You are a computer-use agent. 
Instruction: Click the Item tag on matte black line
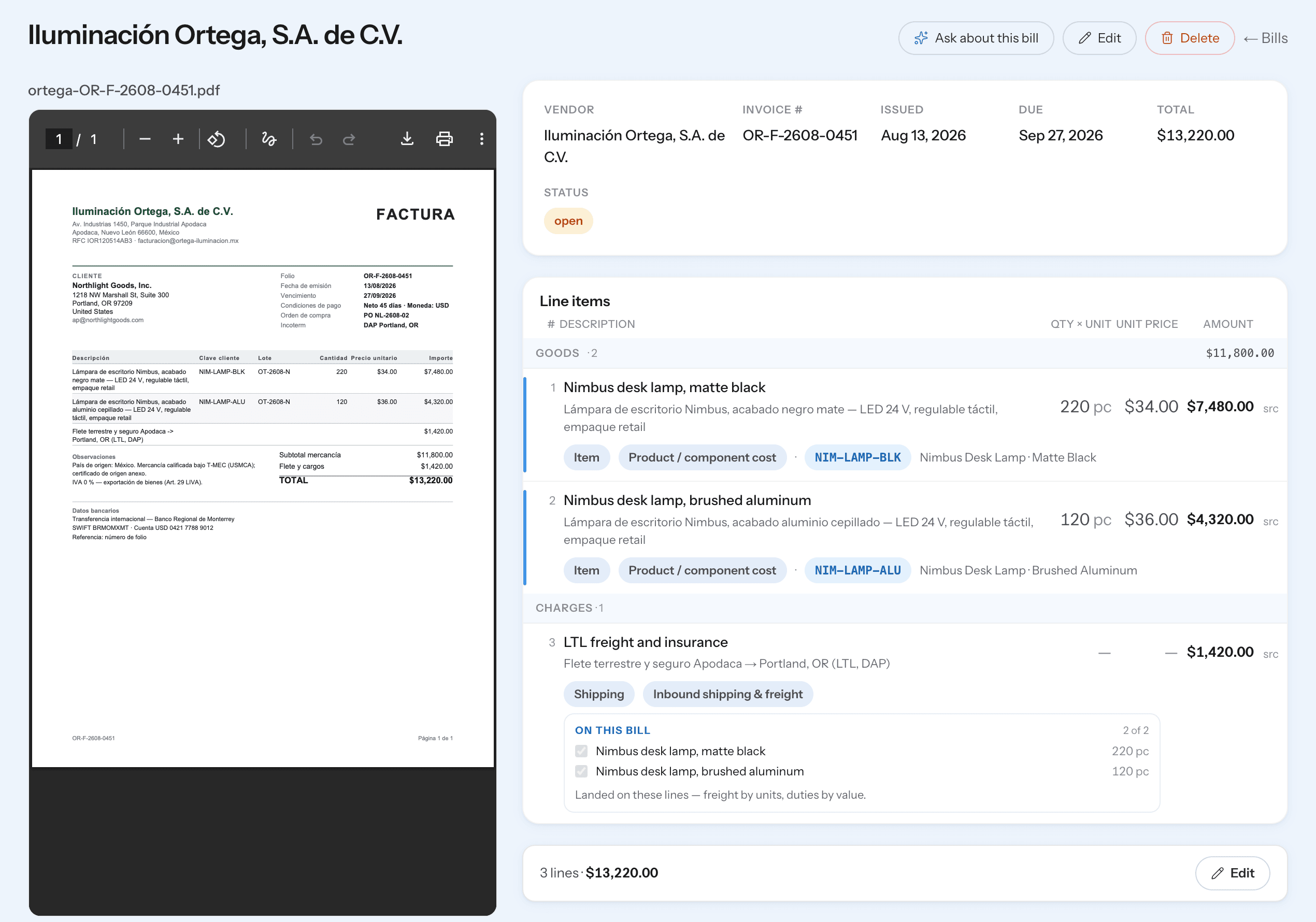587,457
